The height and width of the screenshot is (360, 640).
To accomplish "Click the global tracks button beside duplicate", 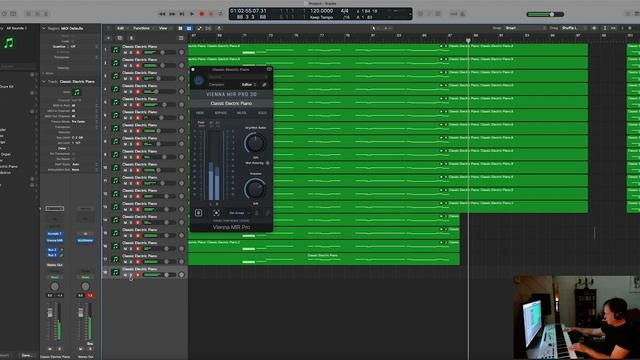I will click(131, 38).
